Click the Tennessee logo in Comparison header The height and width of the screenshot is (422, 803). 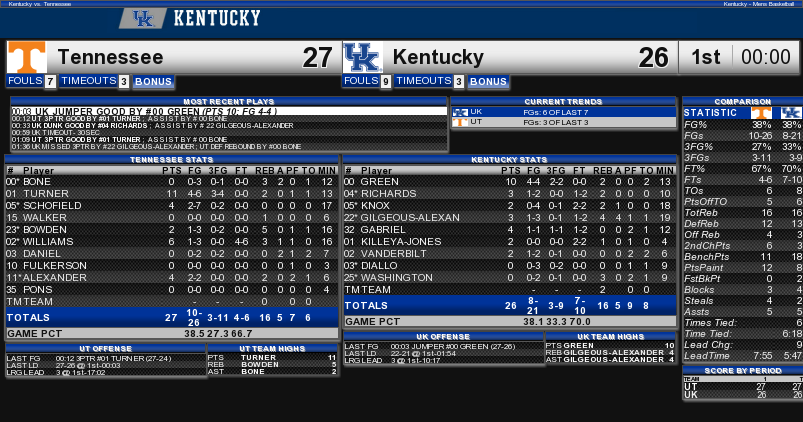pos(762,113)
